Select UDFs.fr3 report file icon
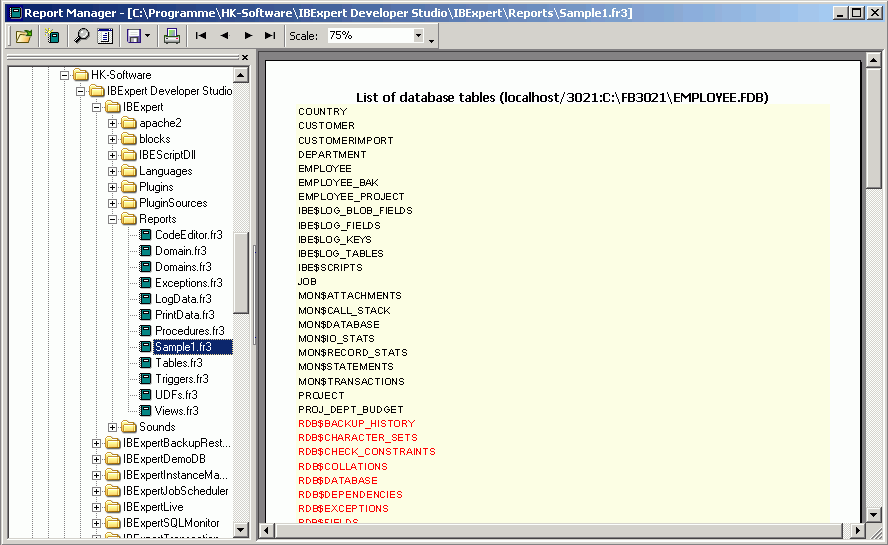This screenshot has height=545, width=888. pyautogui.click(x=146, y=395)
